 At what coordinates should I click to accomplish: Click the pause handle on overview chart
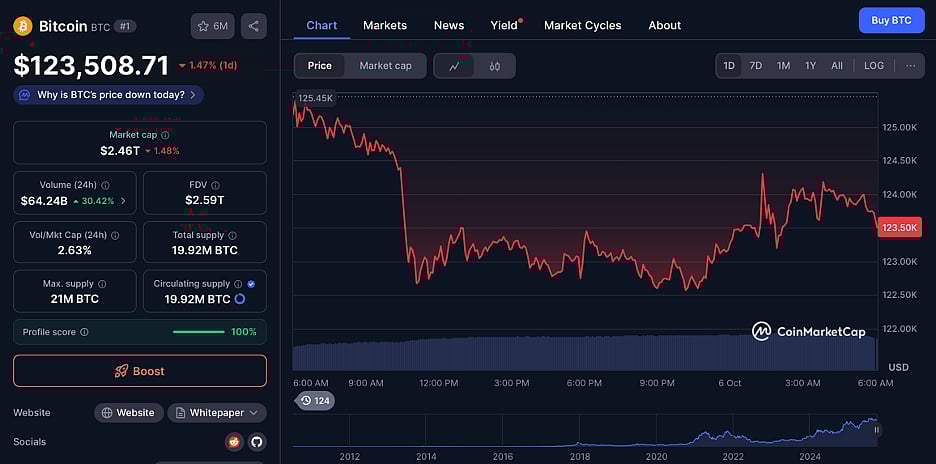coord(877,429)
